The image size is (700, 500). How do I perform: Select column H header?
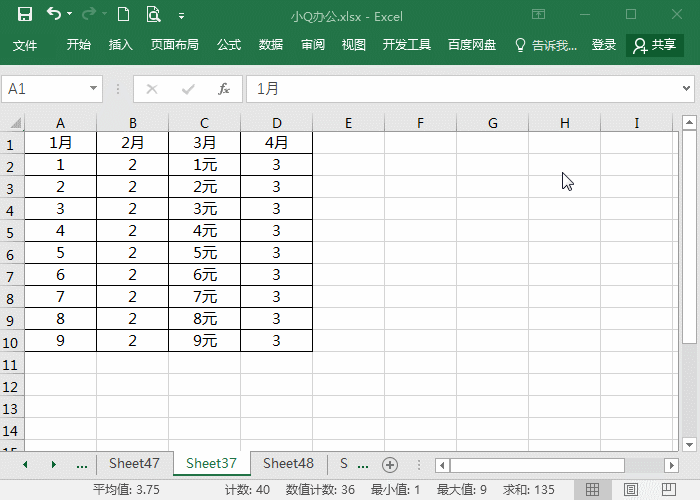tap(565, 123)
